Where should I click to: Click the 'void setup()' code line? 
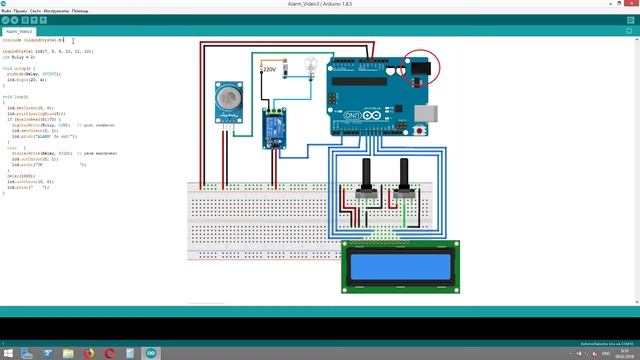point(19,69)
